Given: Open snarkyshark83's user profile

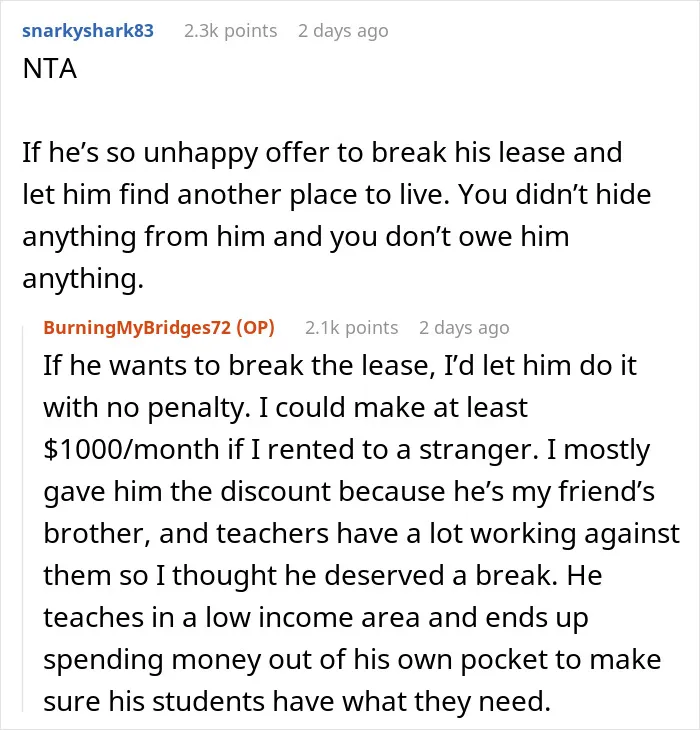Looking at the screenshot, I should pos(88,31).
